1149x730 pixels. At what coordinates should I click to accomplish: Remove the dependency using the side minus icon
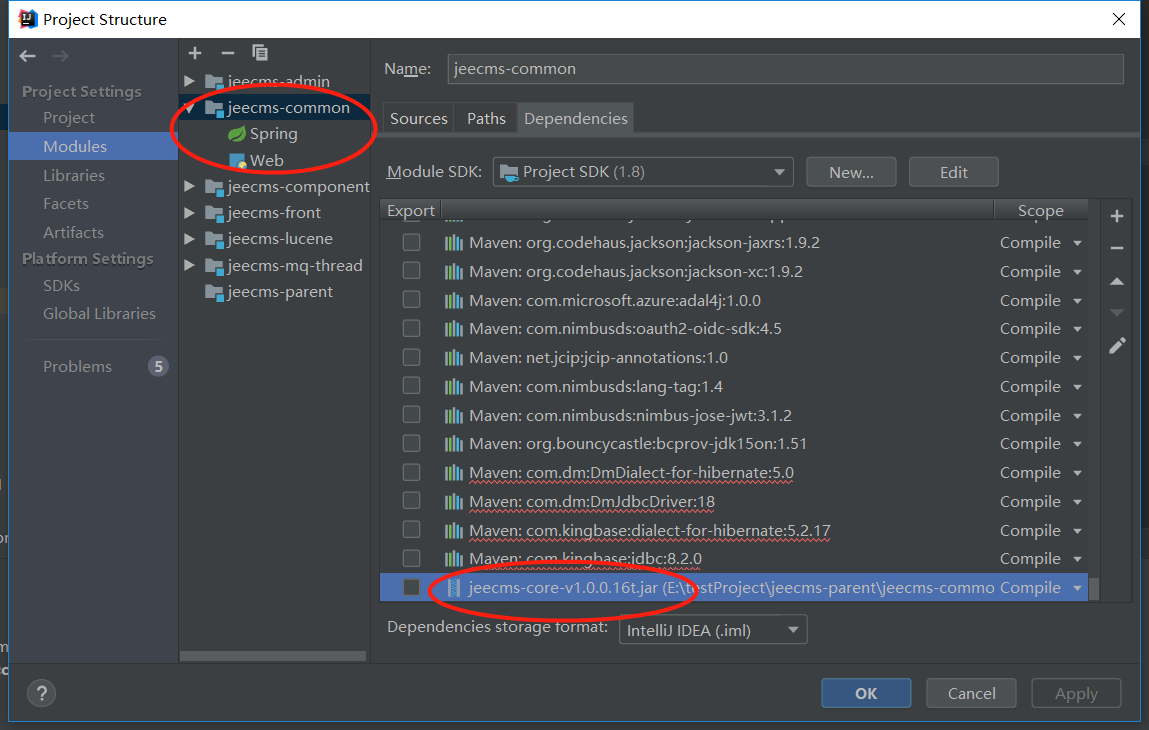coord(1117,248)
